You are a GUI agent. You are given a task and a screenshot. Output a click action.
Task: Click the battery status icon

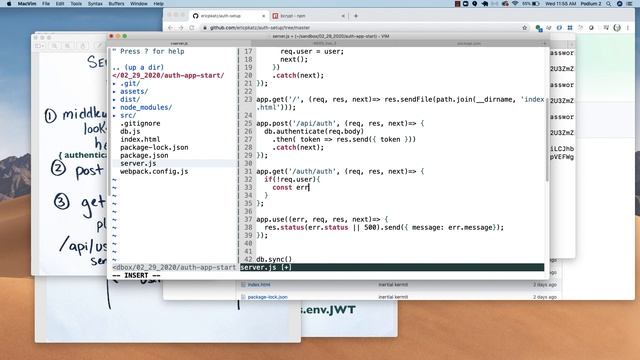[536, 4]
